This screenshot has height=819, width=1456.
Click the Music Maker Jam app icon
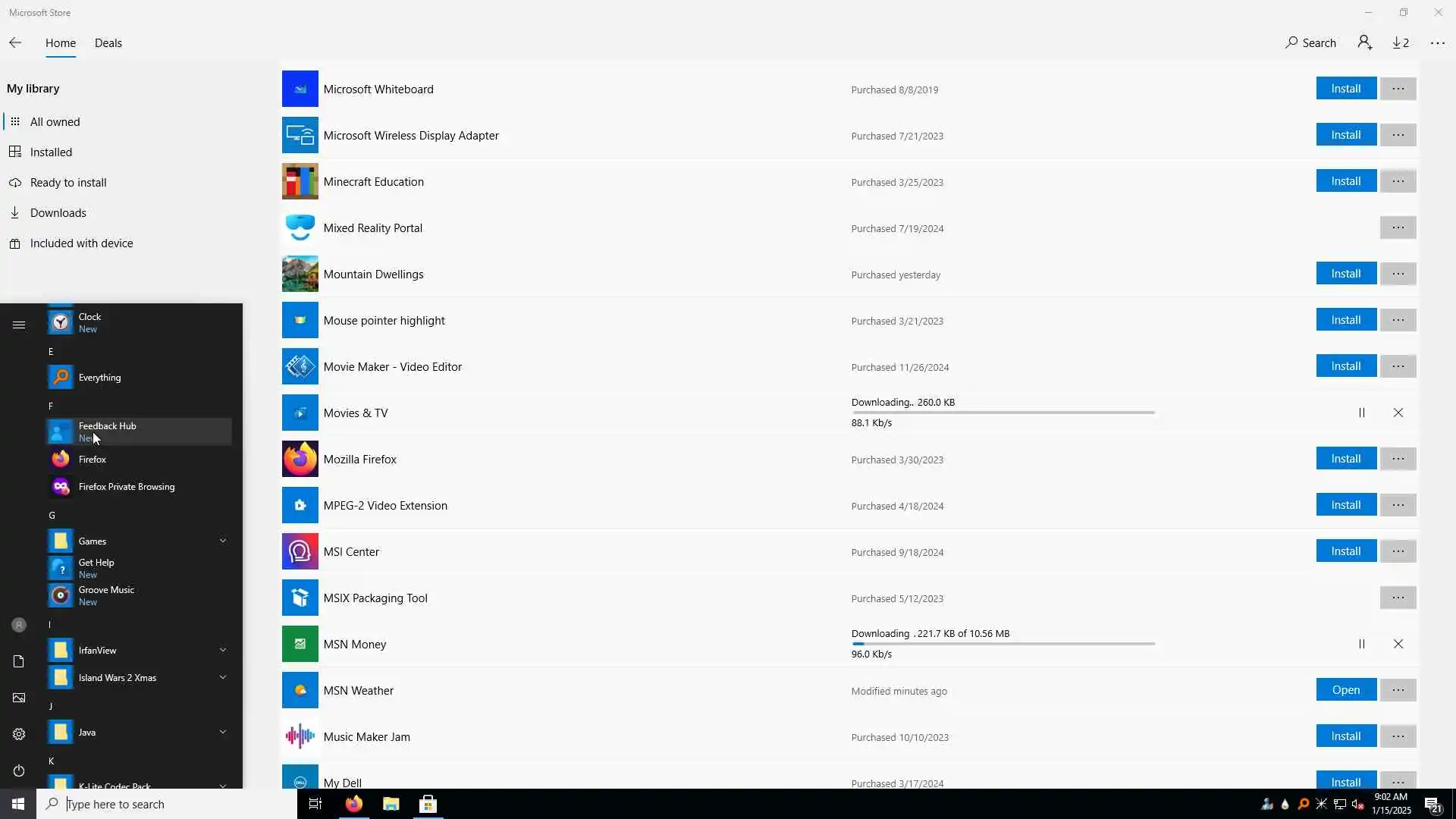300,736
